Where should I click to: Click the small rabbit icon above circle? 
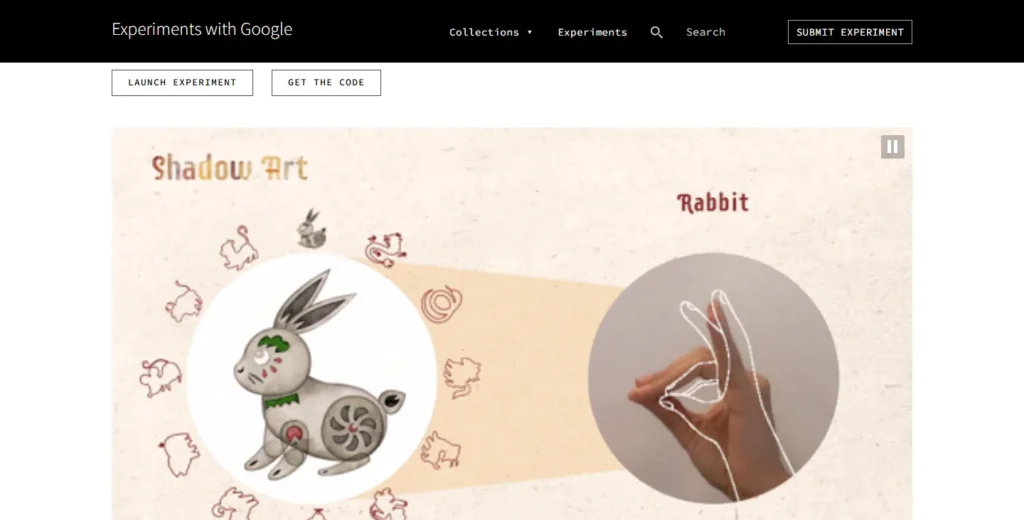[312, 229]
